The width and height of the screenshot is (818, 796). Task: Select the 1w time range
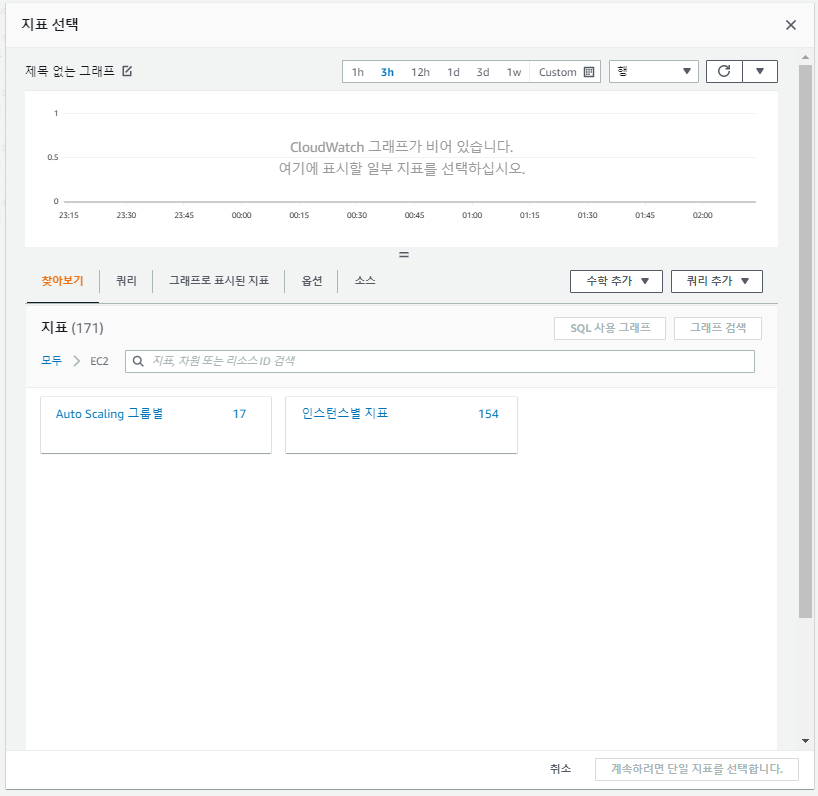(x=513, y=72)
